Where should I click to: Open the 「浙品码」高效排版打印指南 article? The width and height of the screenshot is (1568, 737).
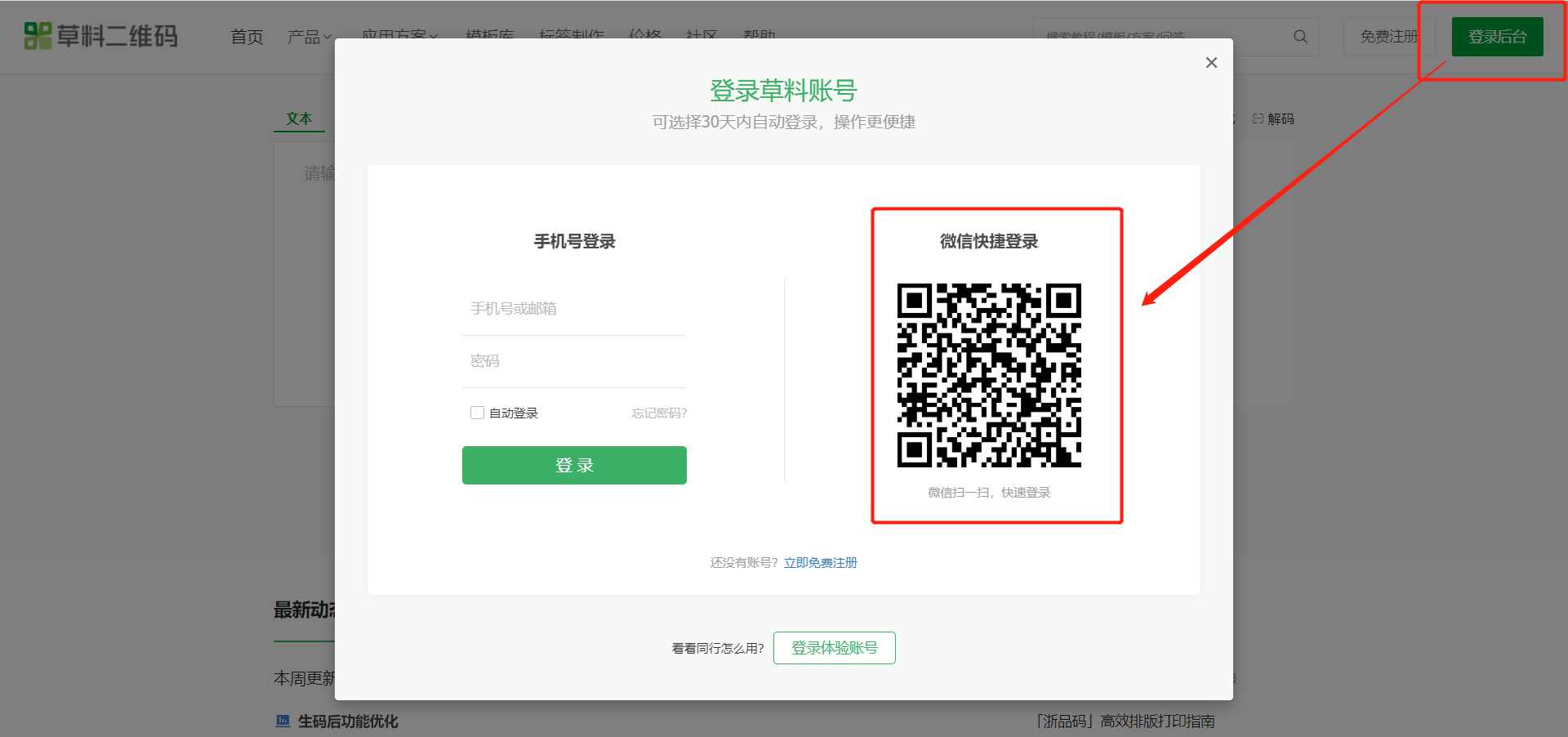(x=1125, y=721)
